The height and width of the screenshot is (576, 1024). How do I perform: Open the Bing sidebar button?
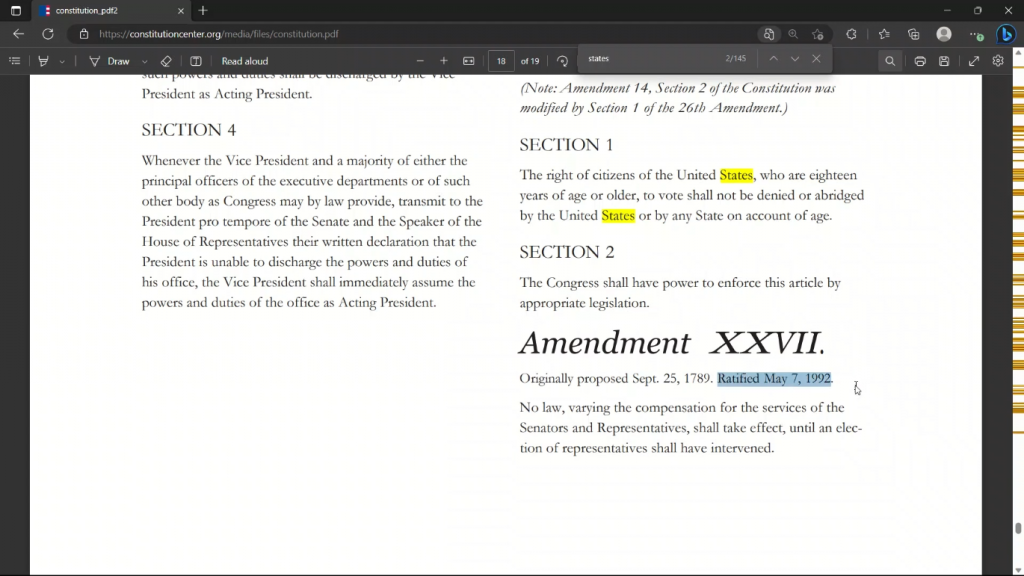[x=1006, y=34]
